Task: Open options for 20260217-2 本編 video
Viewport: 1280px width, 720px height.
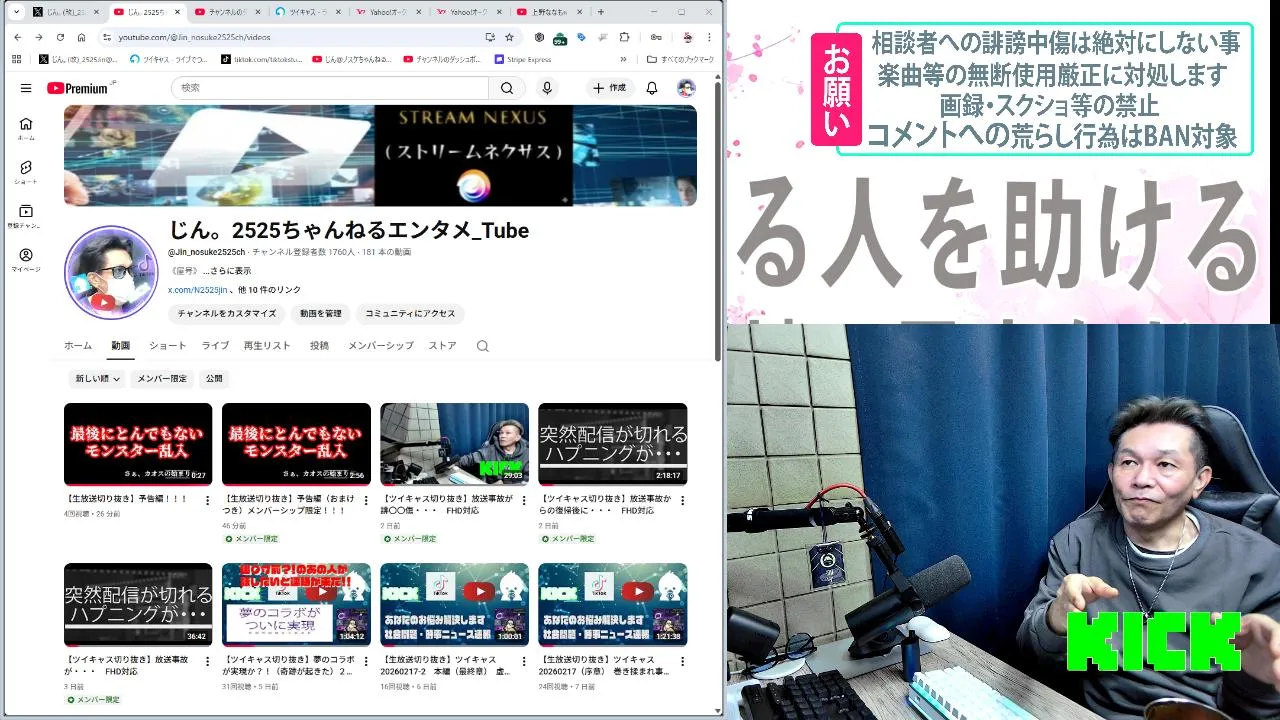Action: pyautogui.click(x=523, y=661)
